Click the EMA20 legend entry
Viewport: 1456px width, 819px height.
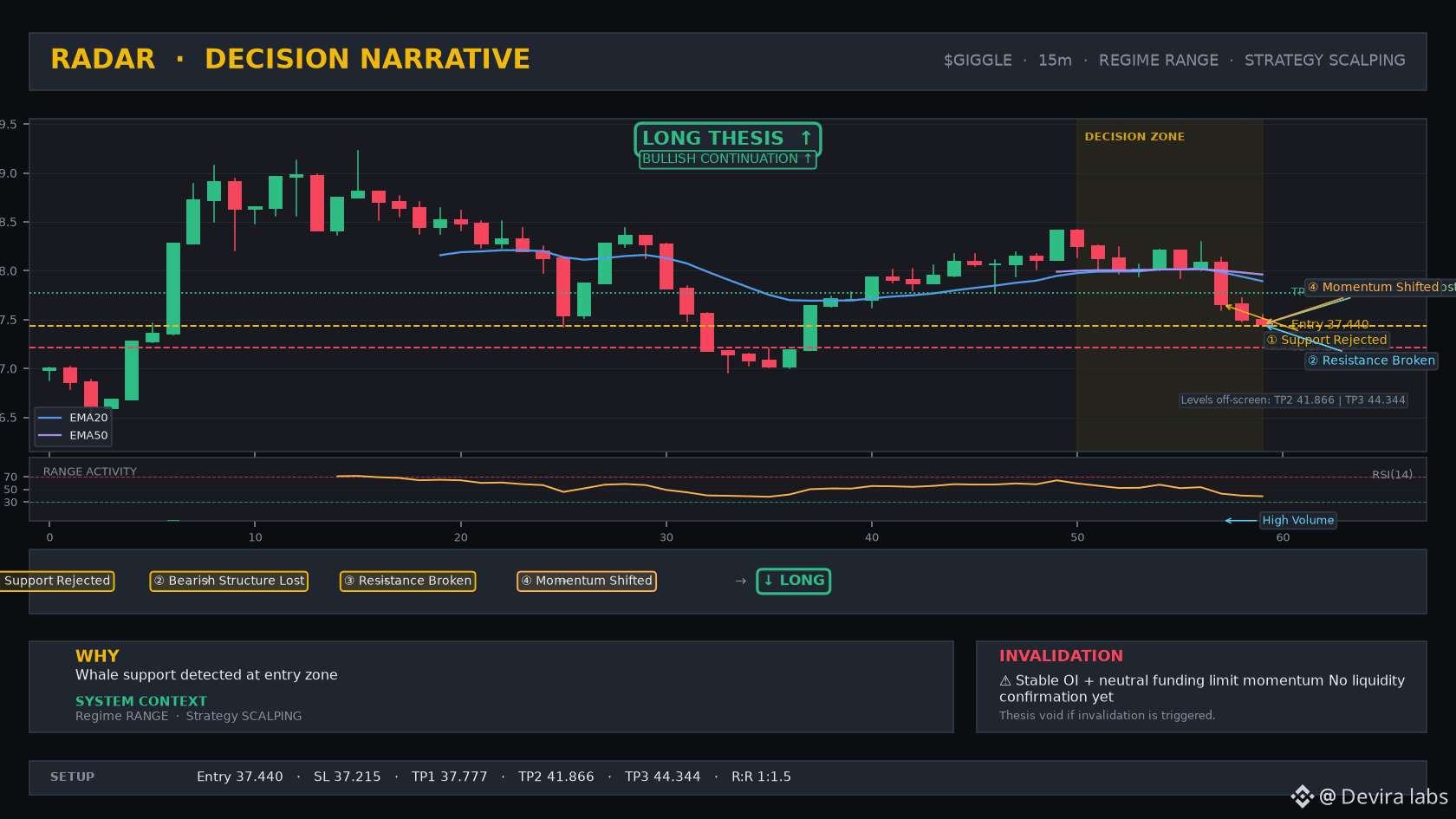[74, 418]
